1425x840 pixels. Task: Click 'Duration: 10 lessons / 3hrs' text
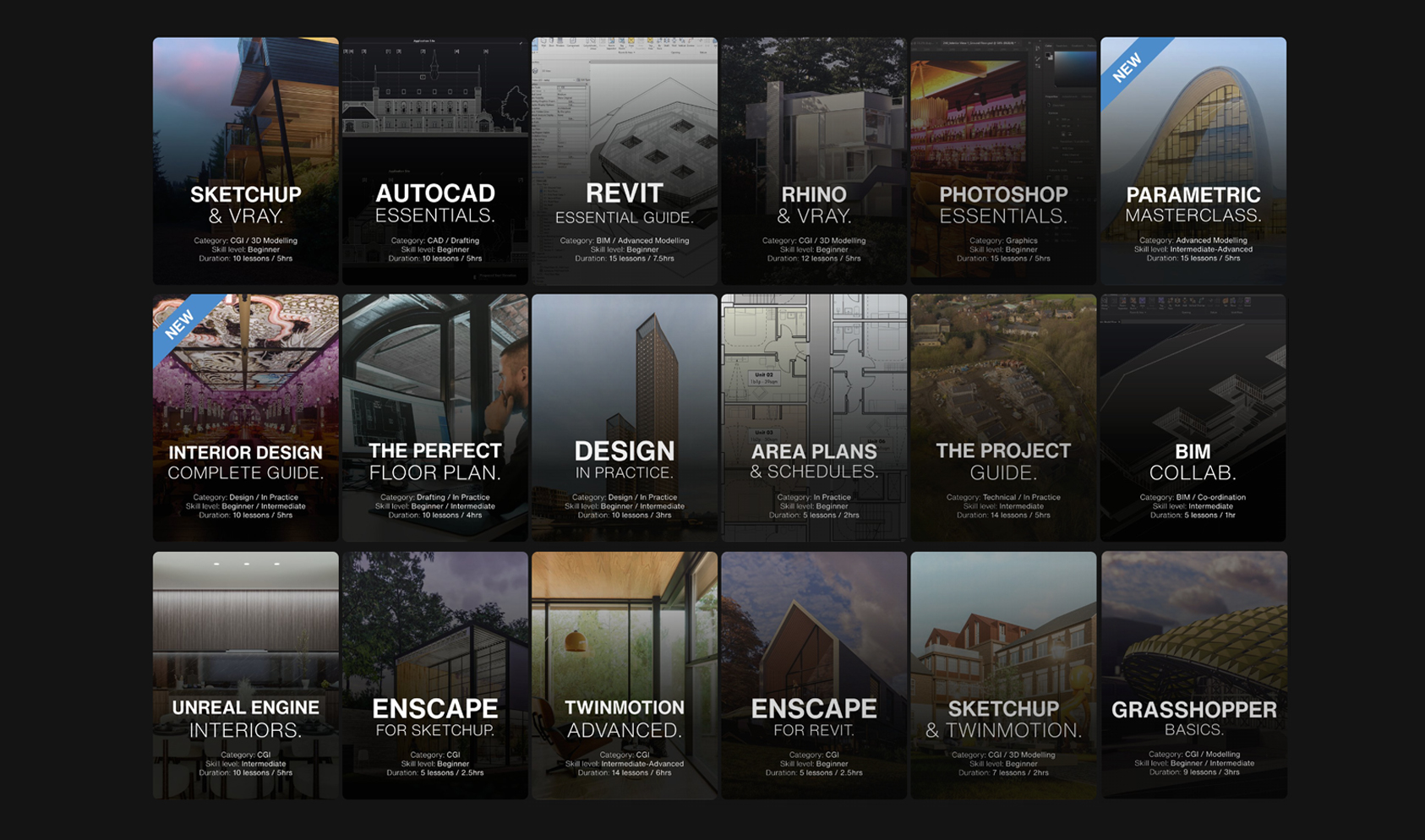point(624,515)
